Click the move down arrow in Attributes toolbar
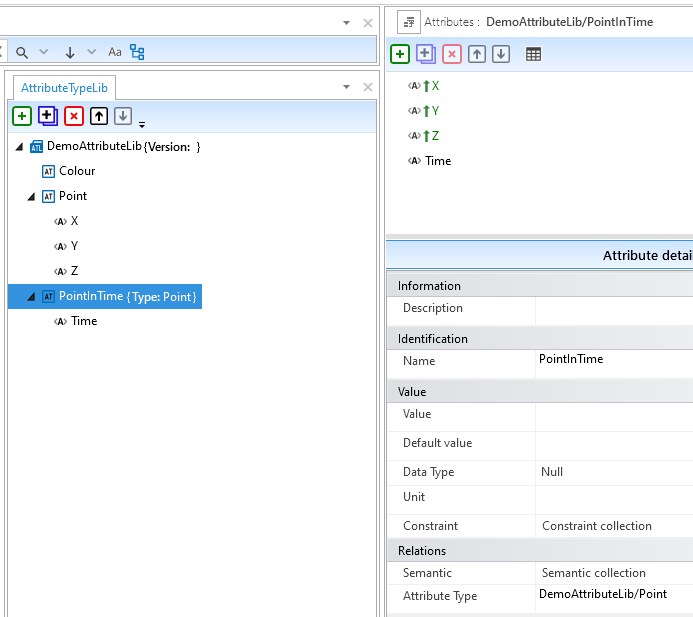Image resolution: width=693 pixels, height=617 pixels. click(502, 54)
